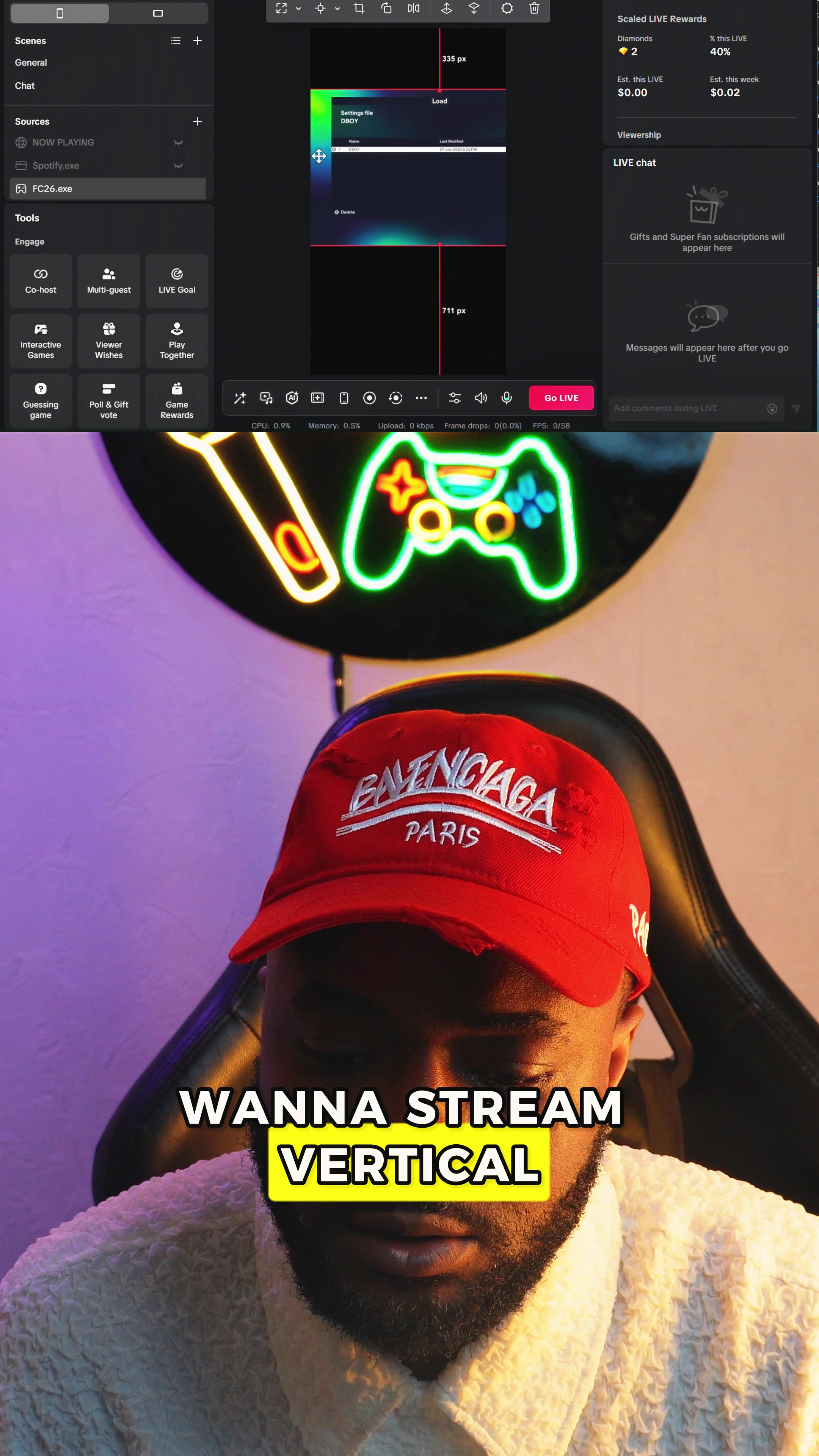
Task: Click the Scaled LIVE Rewards heading
Action: pyautogui.click(x=662, y=19)
